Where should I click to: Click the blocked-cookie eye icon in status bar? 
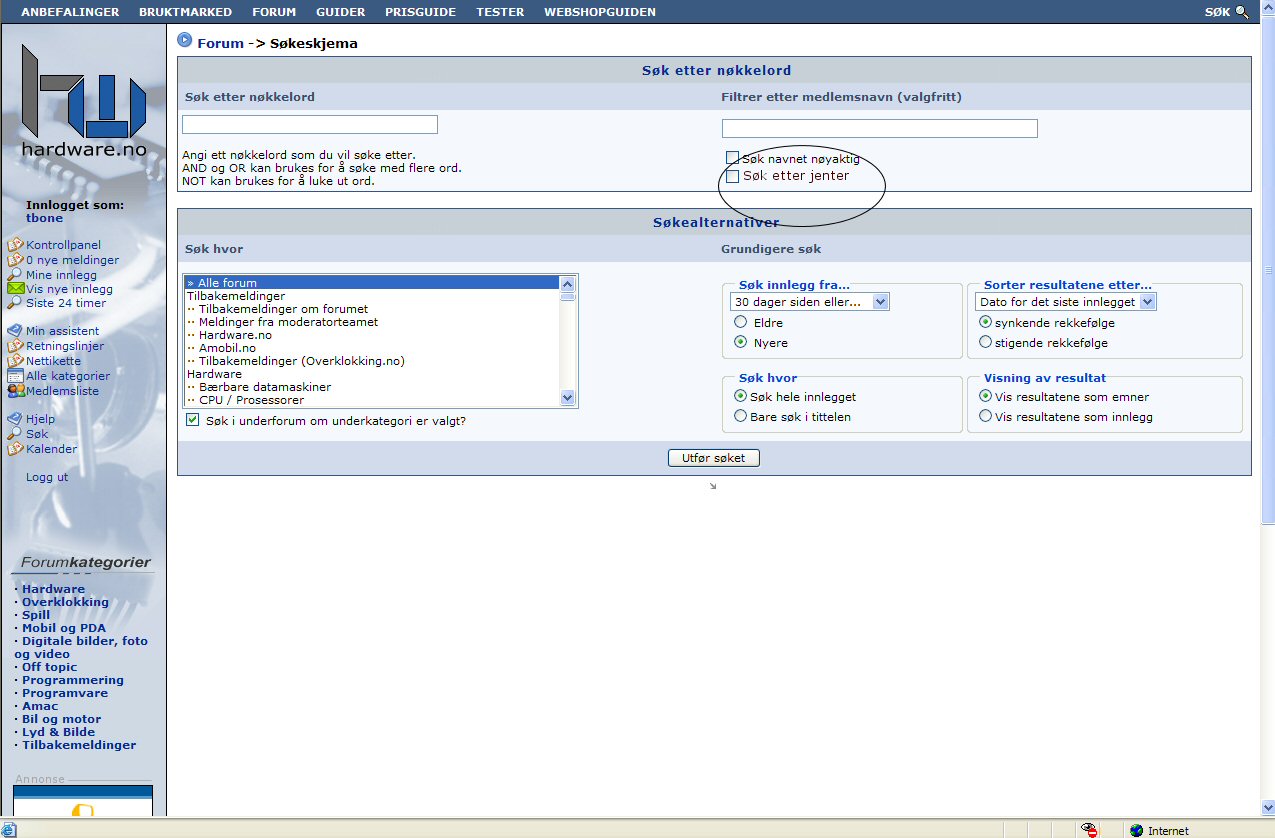[x=1090, y=830]
